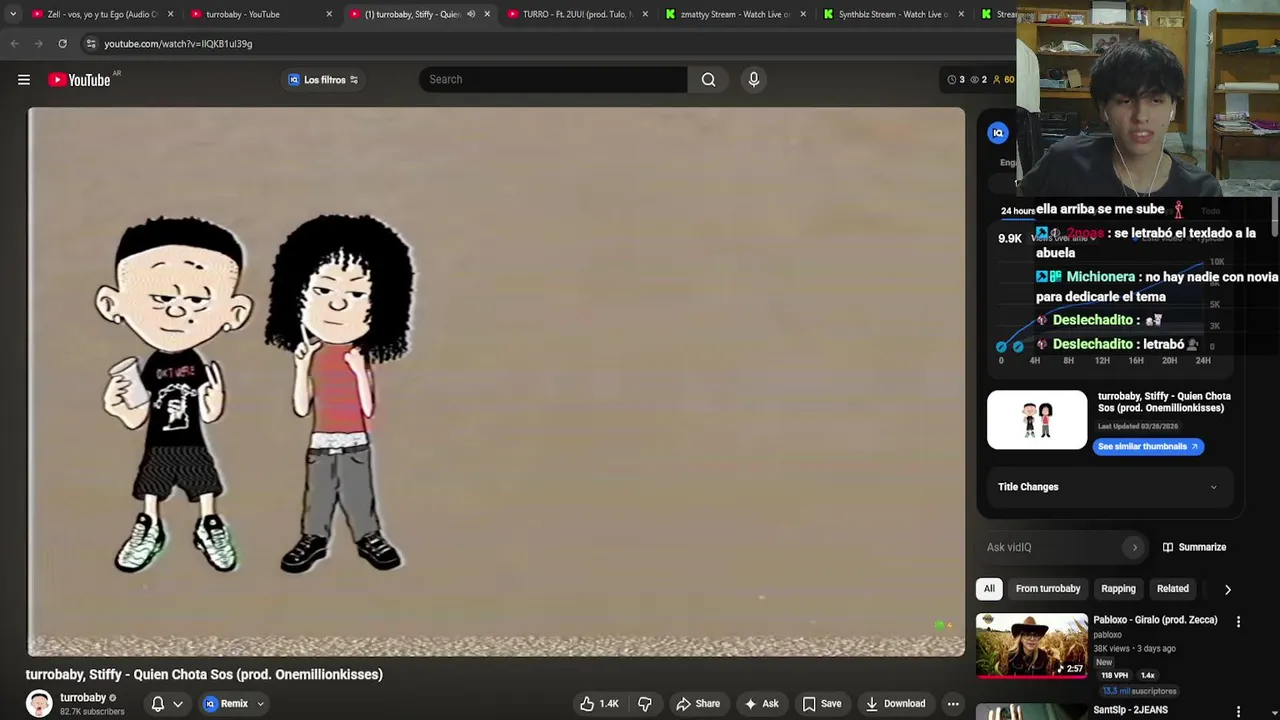This screenshot has height=720, width=1280.
Task: Open the Ask AI button
Action: click(761, 704)
